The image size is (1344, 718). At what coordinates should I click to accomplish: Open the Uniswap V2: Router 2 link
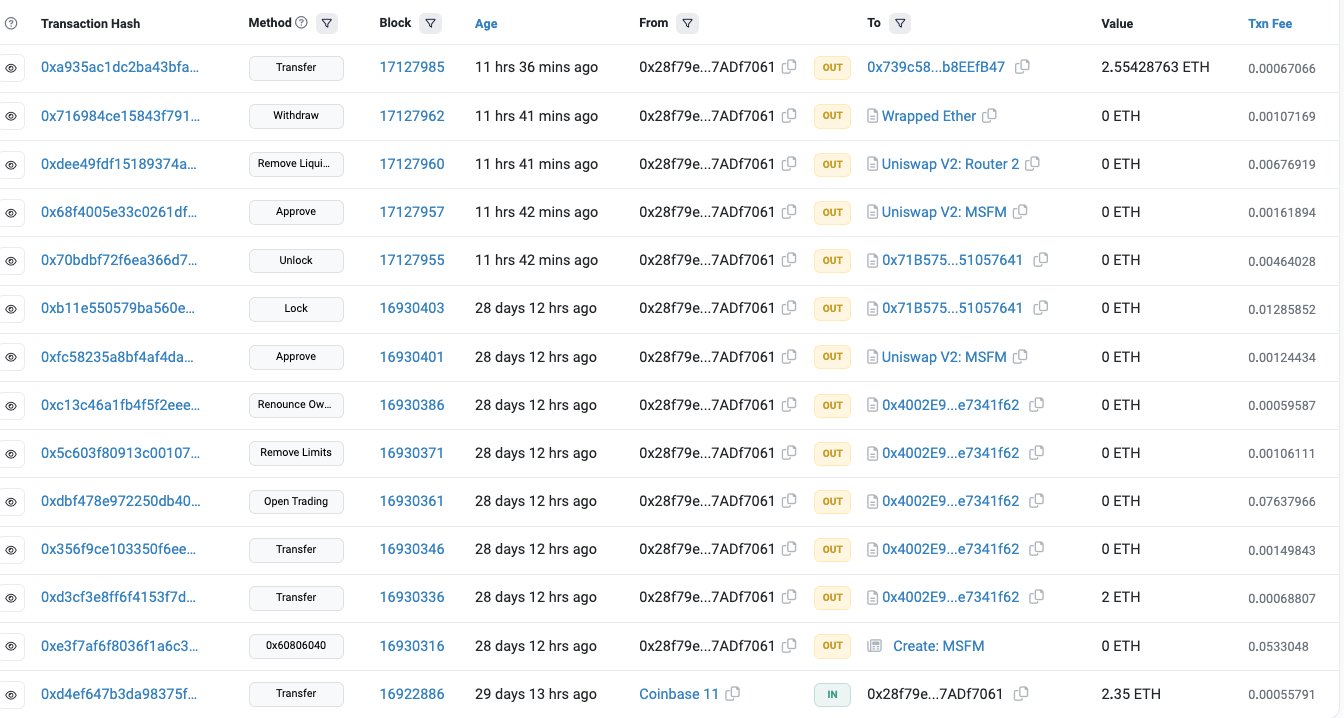951,164
